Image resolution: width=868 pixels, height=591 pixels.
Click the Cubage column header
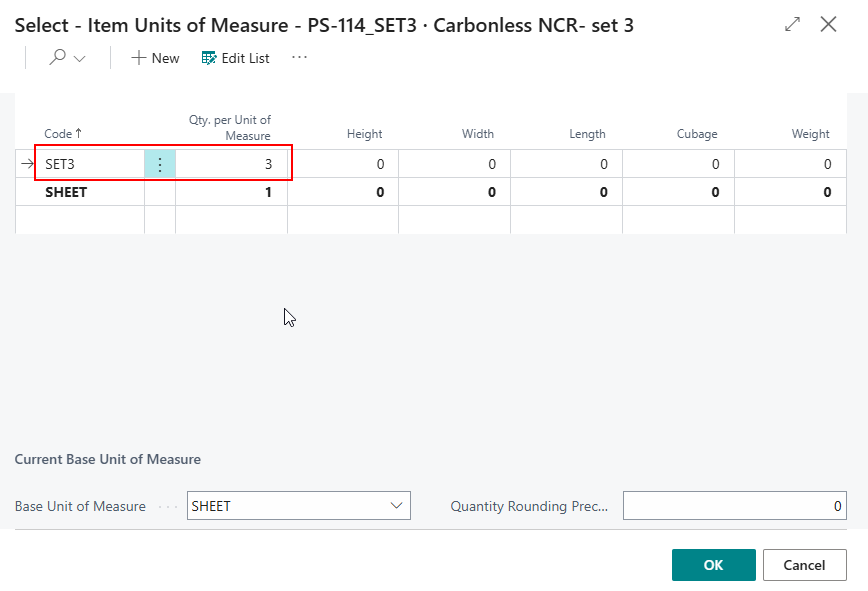(x=697, y=133)
